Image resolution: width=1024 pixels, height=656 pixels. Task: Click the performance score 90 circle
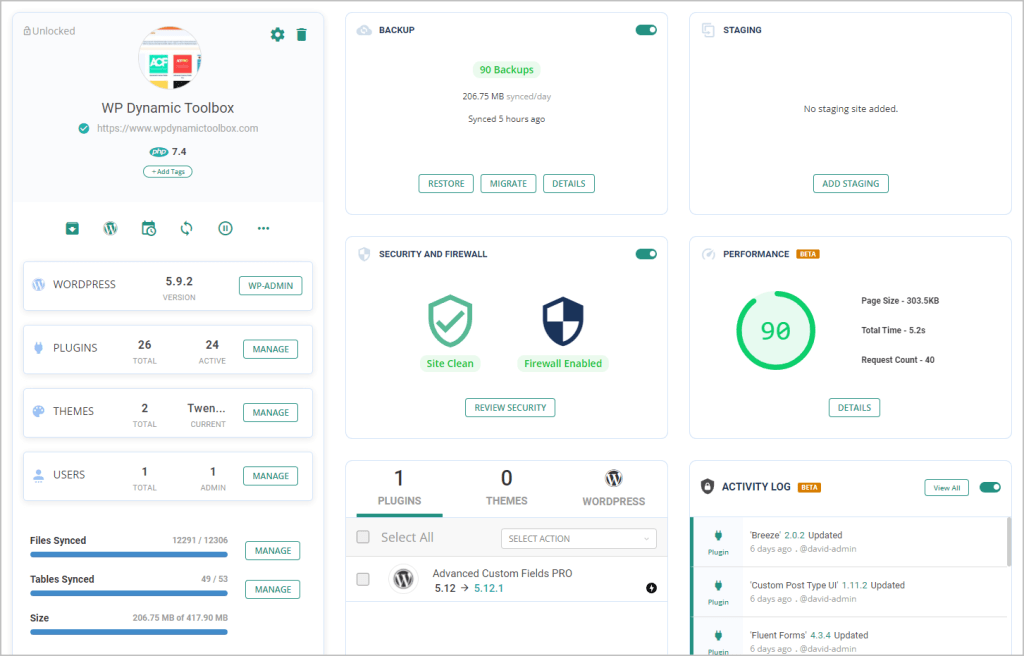tap(776, 331)
